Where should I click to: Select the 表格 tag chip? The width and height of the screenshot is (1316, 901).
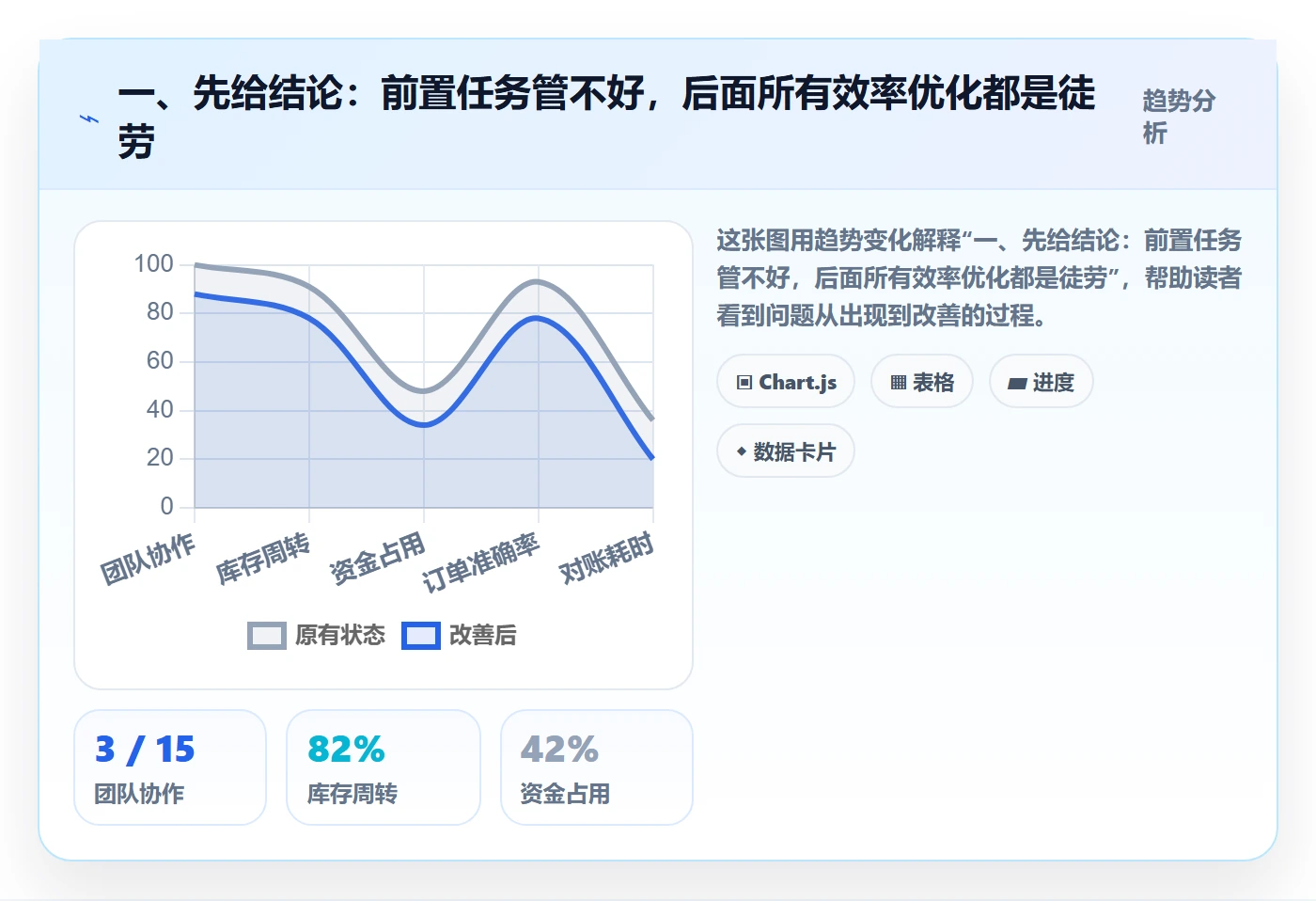coord(922,382)
